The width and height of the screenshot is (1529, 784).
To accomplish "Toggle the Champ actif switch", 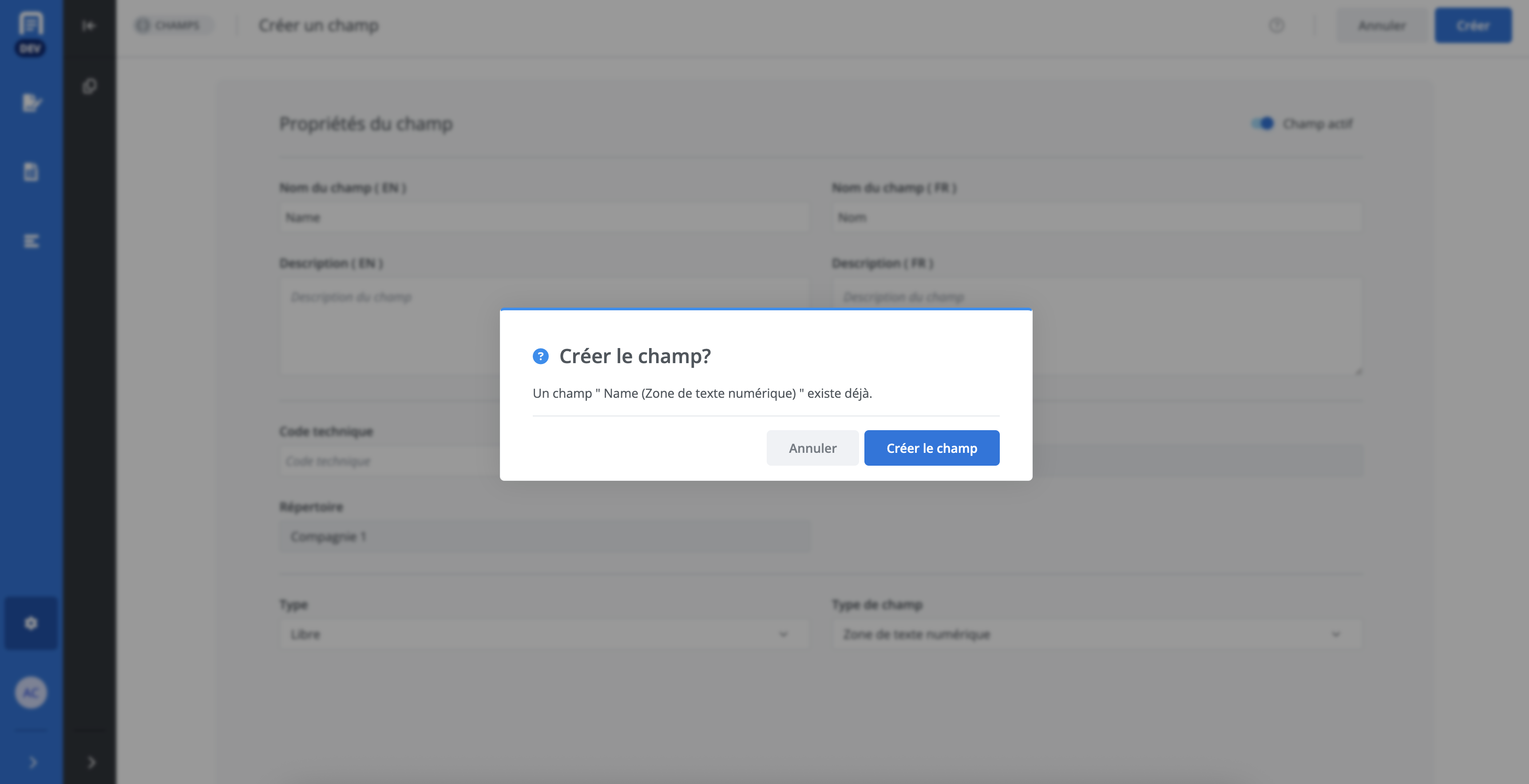I will tap(1263, 123).
